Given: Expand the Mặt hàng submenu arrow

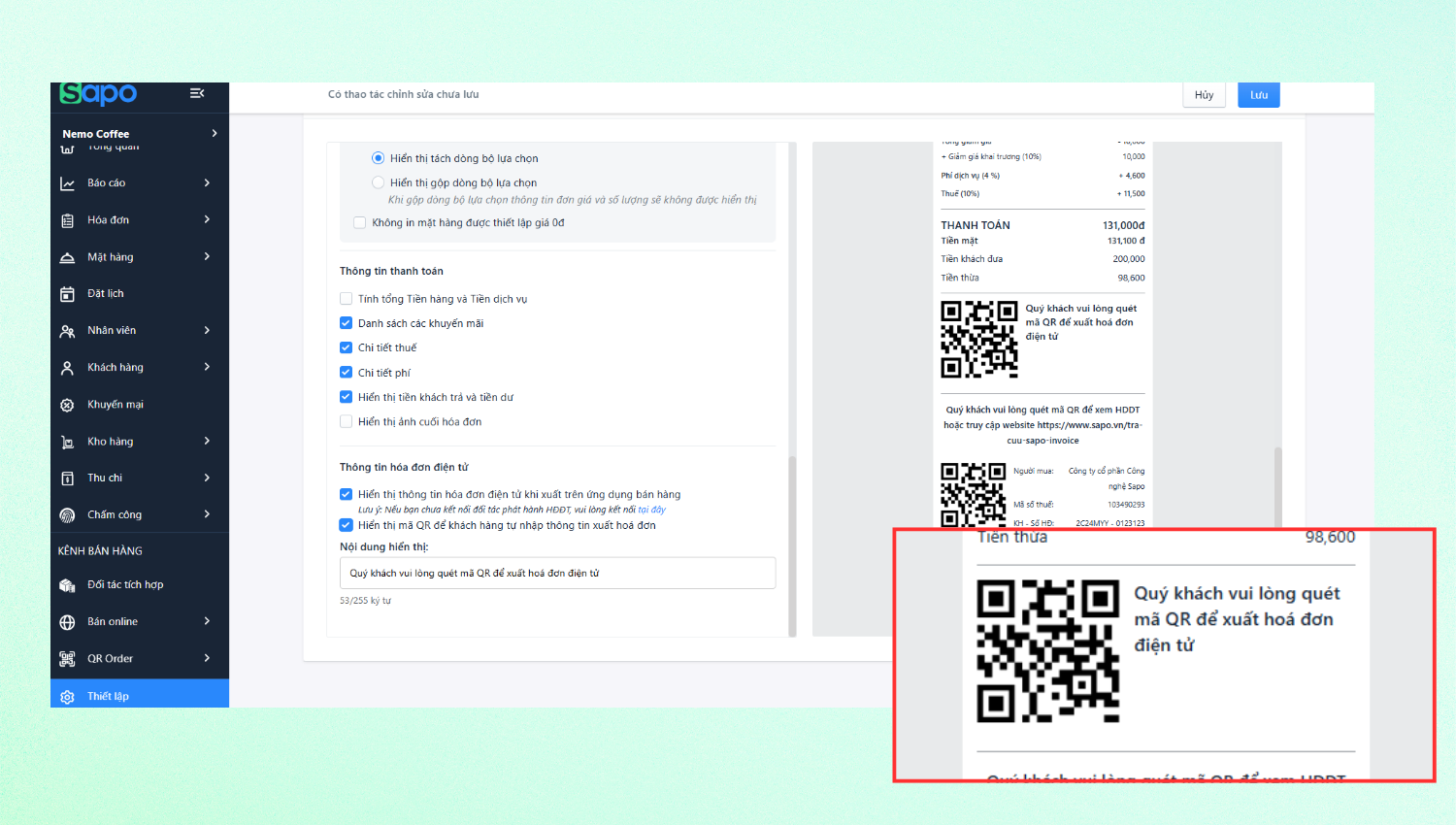Looking at the screenshot, I should point(207,256).
